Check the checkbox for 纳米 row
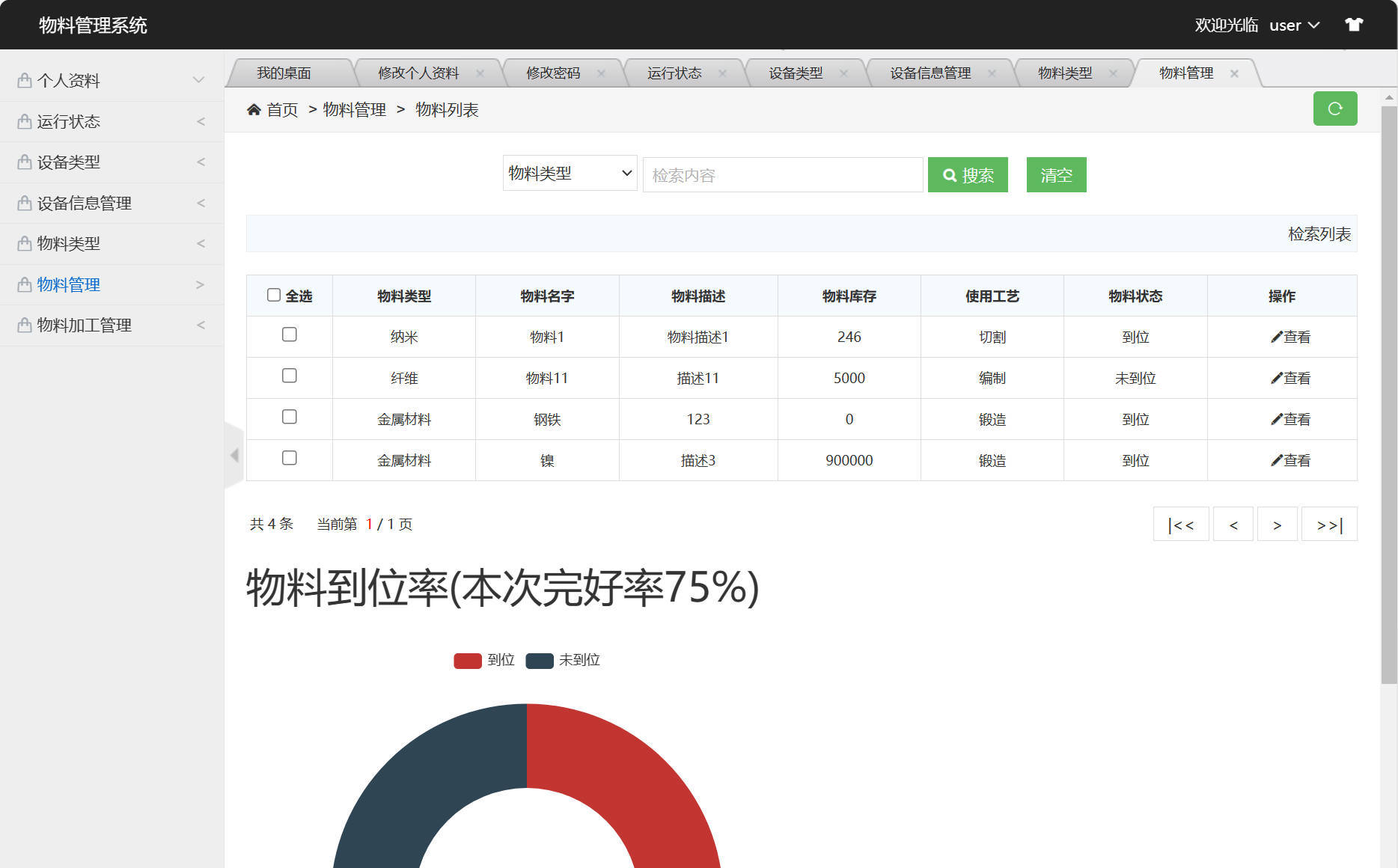This screenshot has width=1398, height=868. [x=290, y=334]
